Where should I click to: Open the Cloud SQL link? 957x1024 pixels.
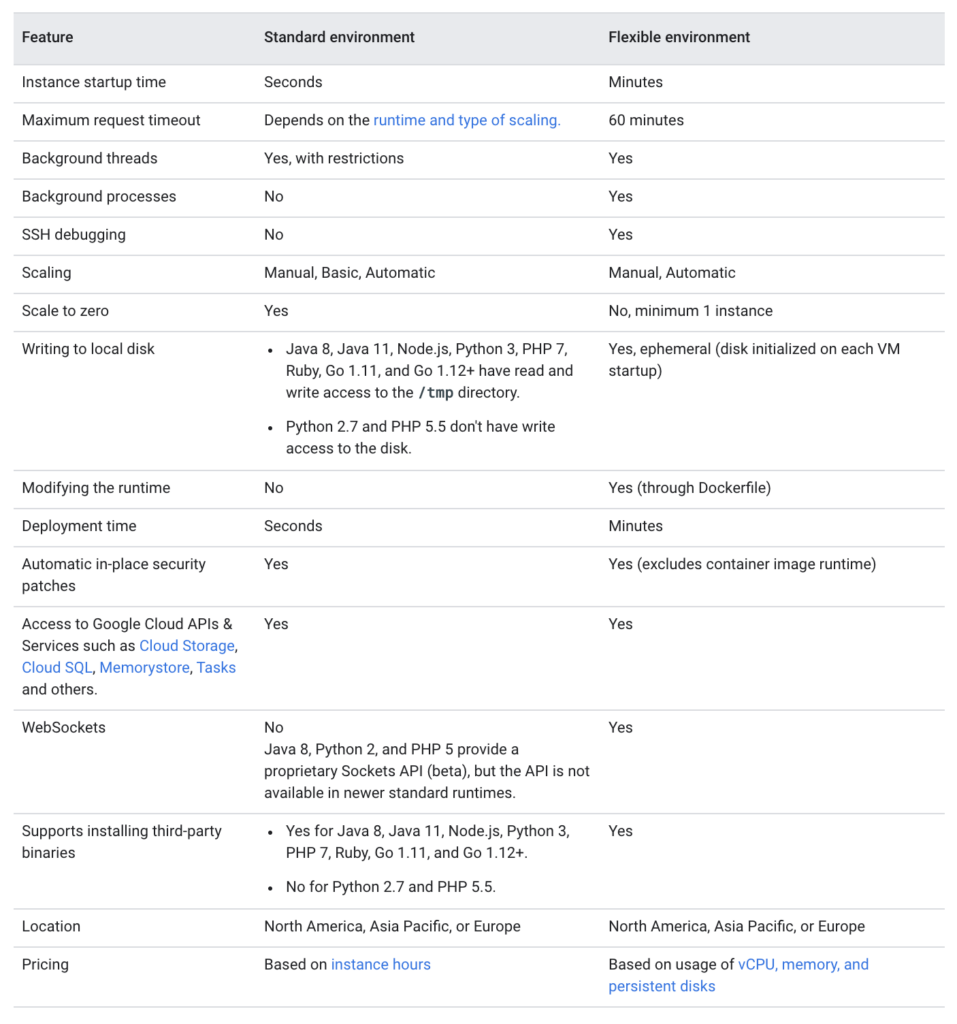[x=57, y=667]
